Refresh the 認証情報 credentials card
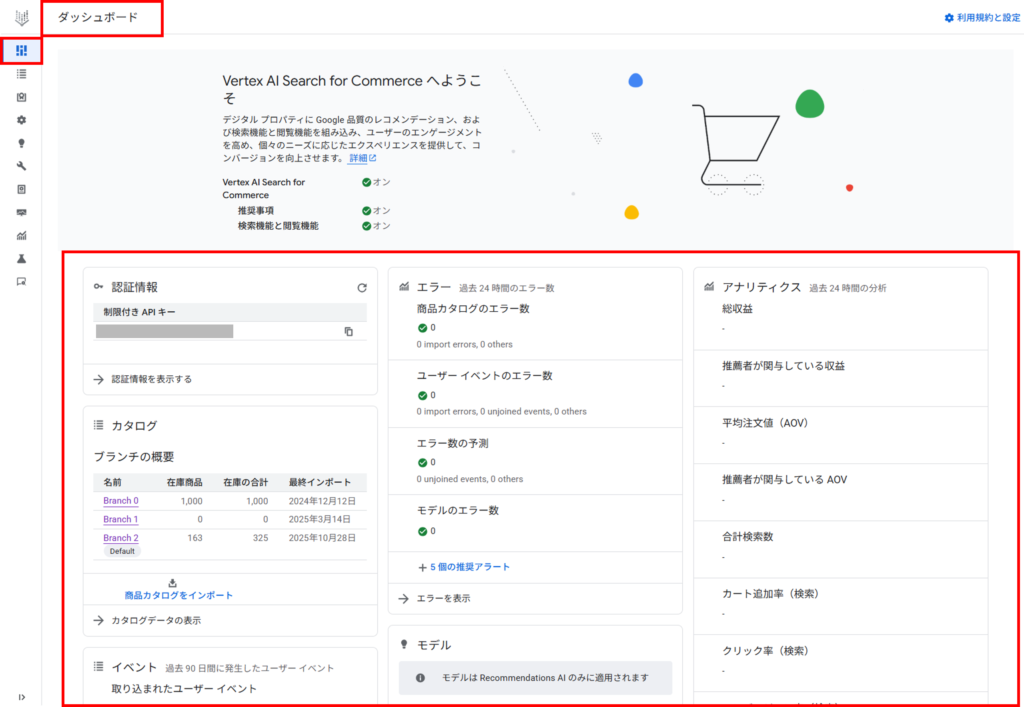1024x707 pixels. click(362, 287)
